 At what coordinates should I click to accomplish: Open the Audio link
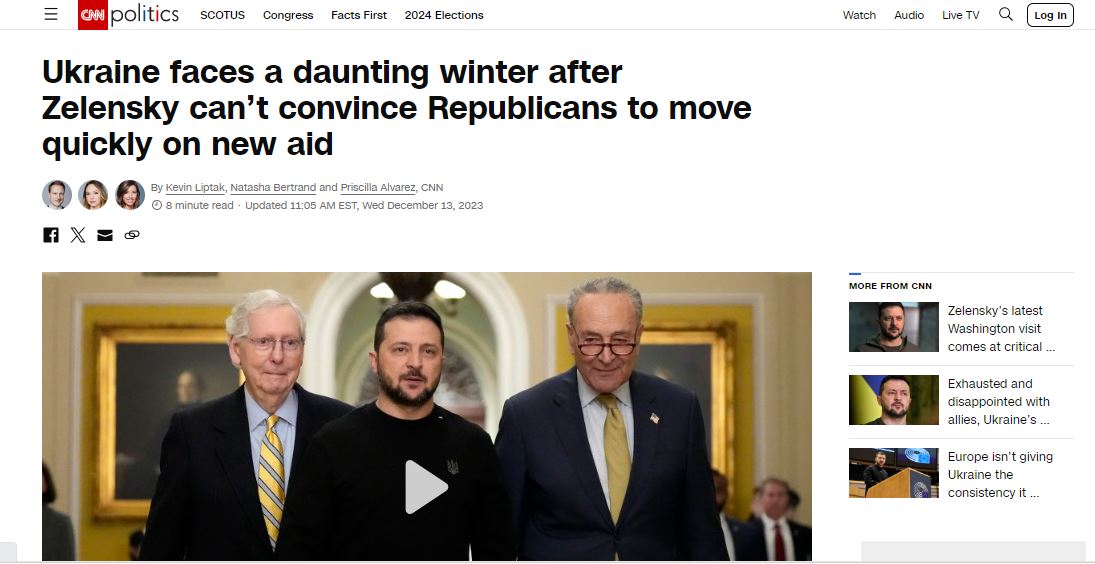[x=909, y=15]
